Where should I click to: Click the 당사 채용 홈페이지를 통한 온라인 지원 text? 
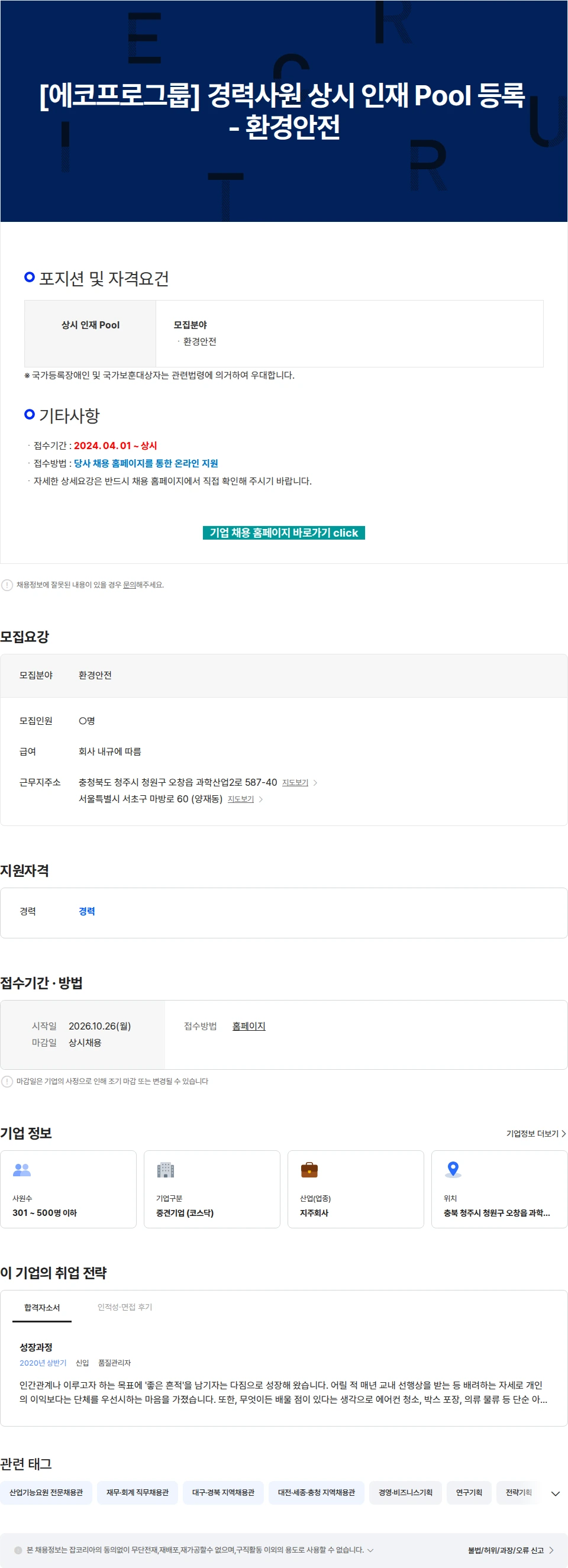[x=146, y=463]
